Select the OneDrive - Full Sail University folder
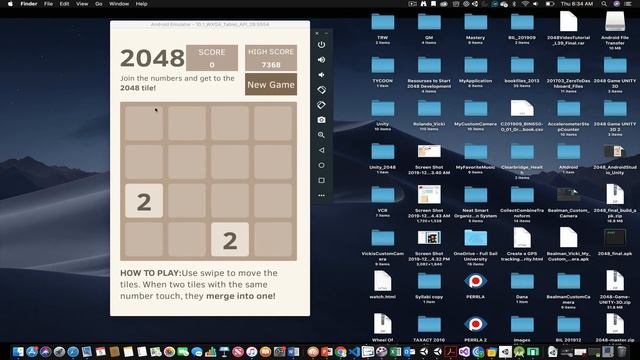This screenshot has width=640, height=360. coord(476,238)
